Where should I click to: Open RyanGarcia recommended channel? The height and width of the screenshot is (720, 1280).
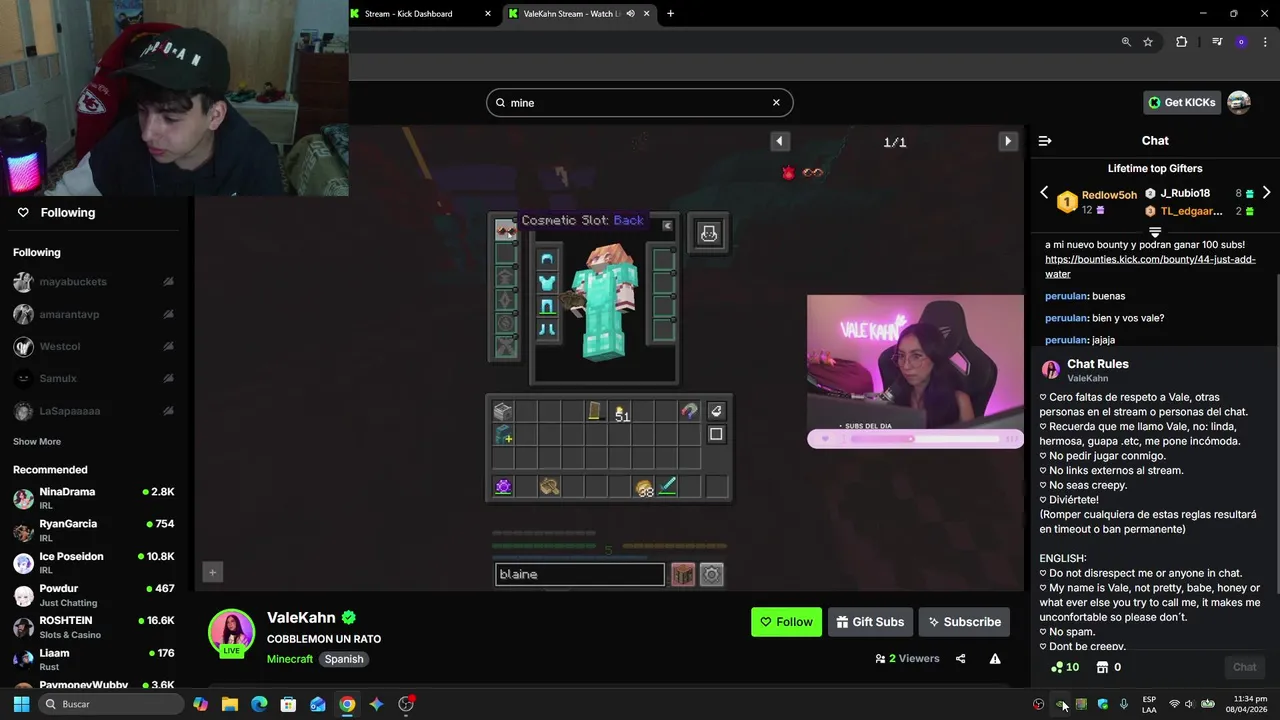[x=94, y=530]
